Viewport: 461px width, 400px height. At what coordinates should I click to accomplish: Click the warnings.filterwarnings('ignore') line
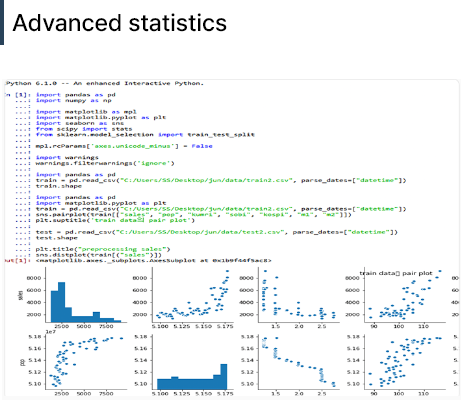pyautogui.click(x=105, y=163)
